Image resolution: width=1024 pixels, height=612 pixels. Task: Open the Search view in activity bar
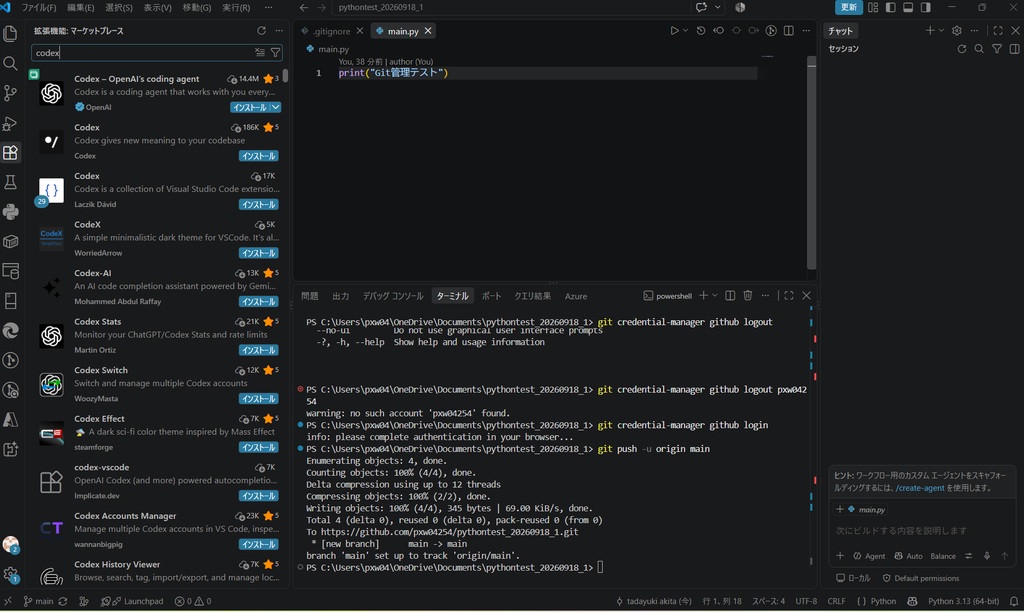[10, 63]
